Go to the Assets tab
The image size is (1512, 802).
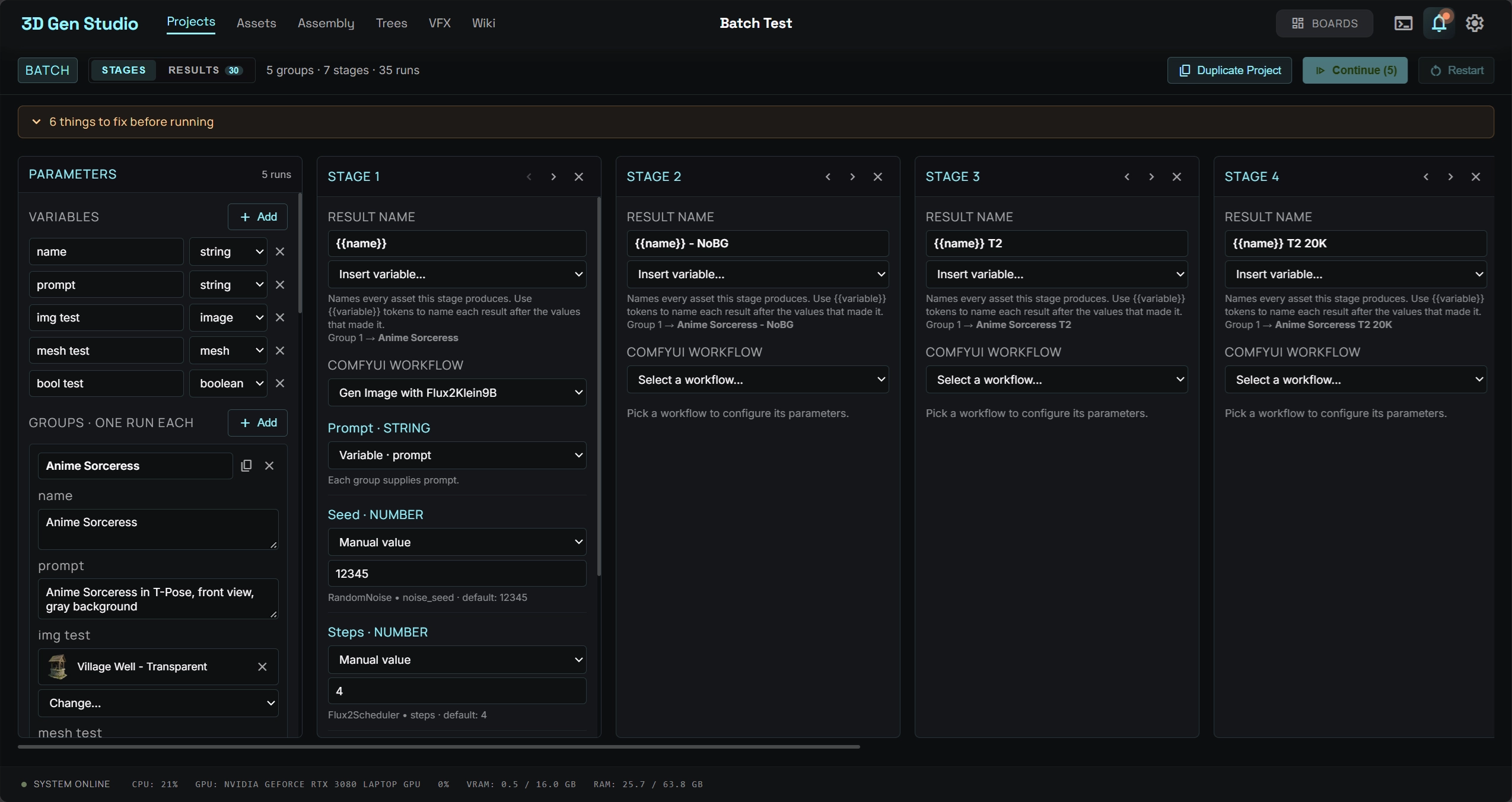tap(256, 23)
